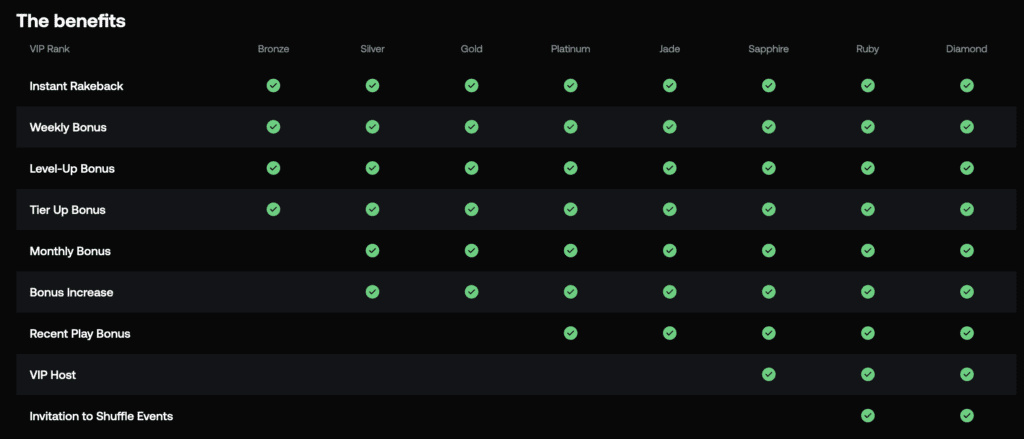The height and width of the screenshot is (439, 1024).
Task: Click Tier Up Bonus checkmark under Platinum
Action: pos(571,209)
